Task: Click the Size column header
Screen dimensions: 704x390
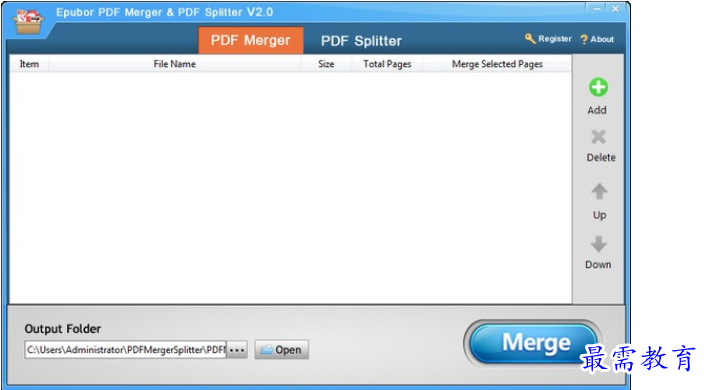Action: pyautogui.click(x=326, y=64)
